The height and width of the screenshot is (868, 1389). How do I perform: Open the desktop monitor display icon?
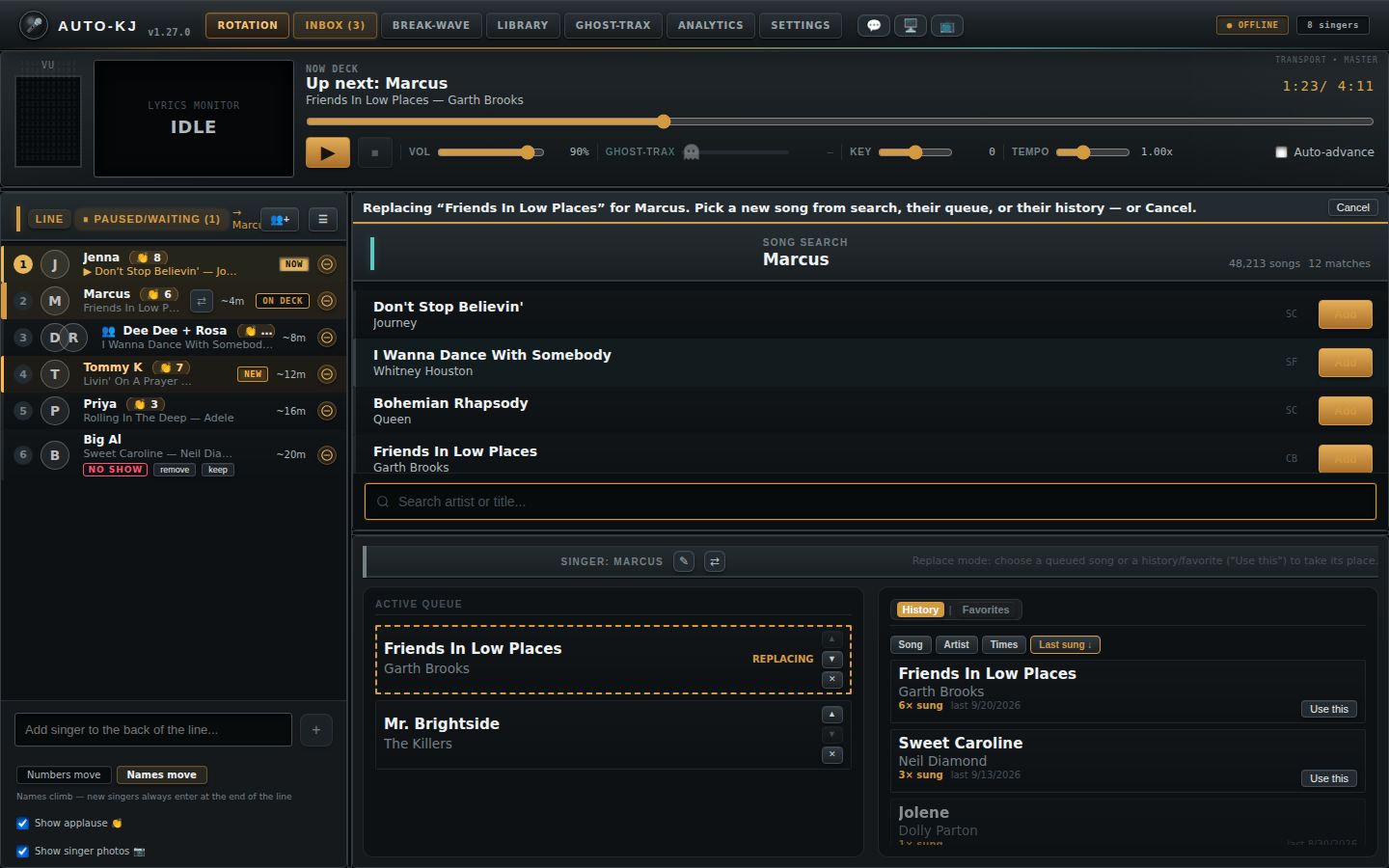tap(911, 26)
